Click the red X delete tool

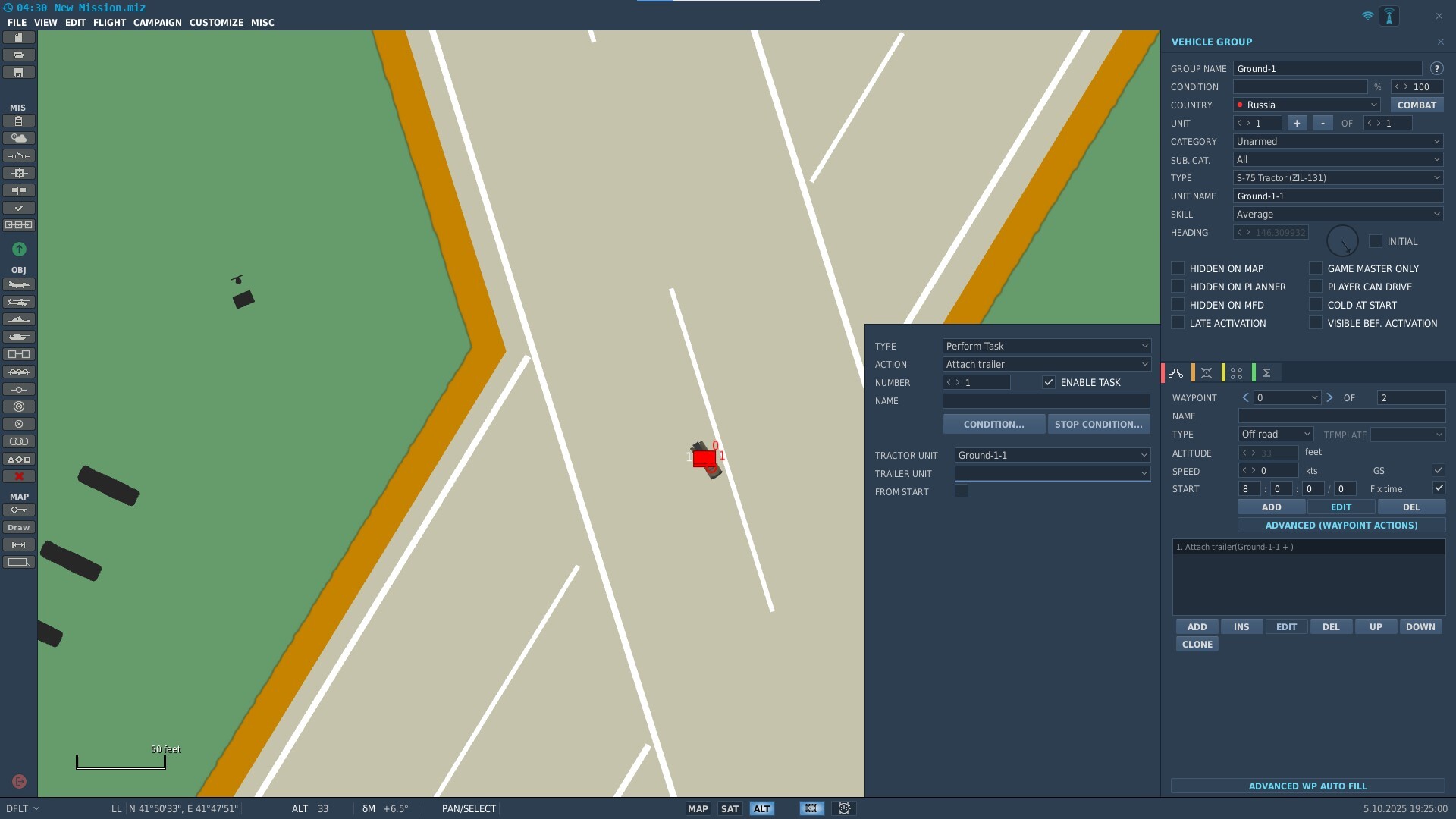[x=19, y=476]
